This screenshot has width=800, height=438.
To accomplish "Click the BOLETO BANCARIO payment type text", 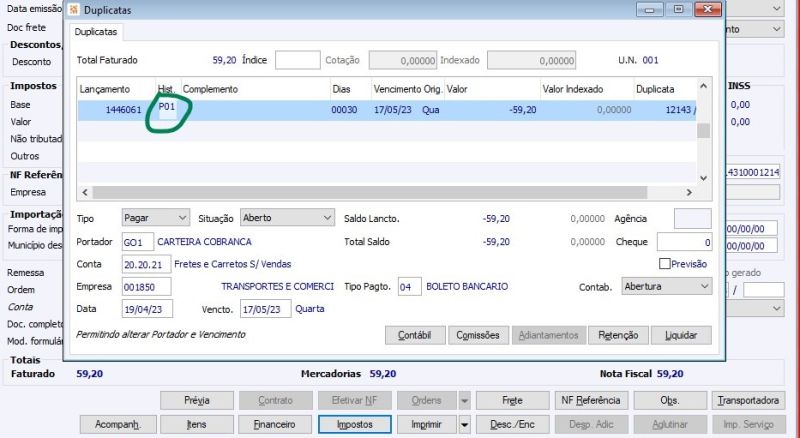I will pos(467,286).
